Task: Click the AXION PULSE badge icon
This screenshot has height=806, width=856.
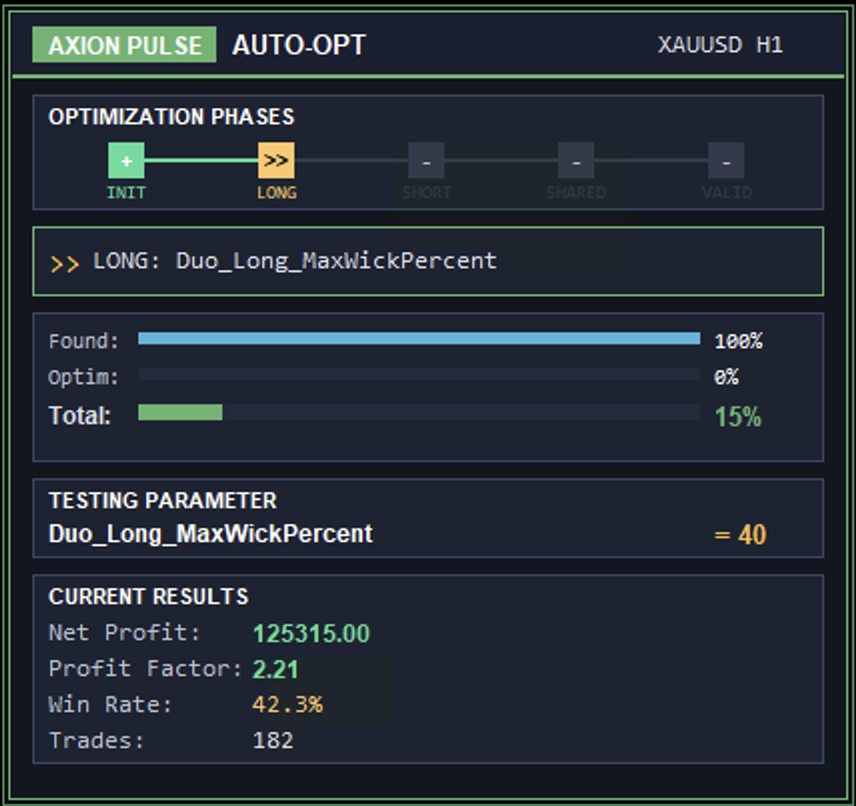Action: 123,44
